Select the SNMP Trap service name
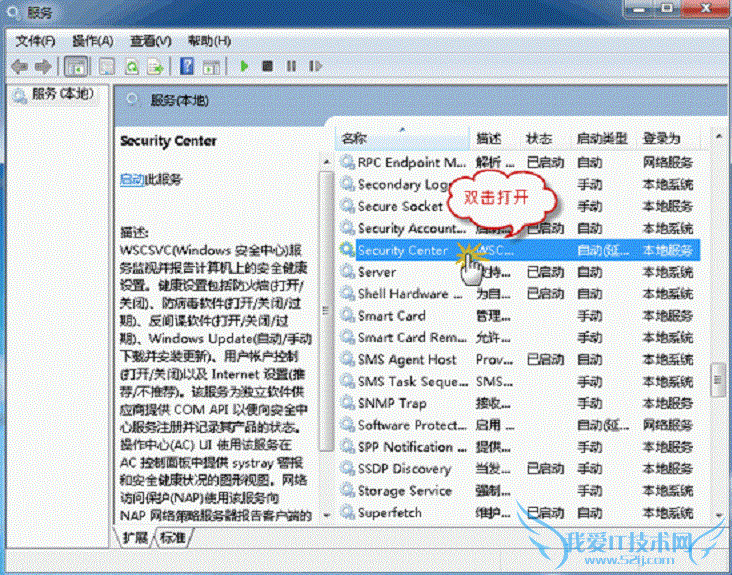This screenshot has width=732, height=575. (392, 403)
